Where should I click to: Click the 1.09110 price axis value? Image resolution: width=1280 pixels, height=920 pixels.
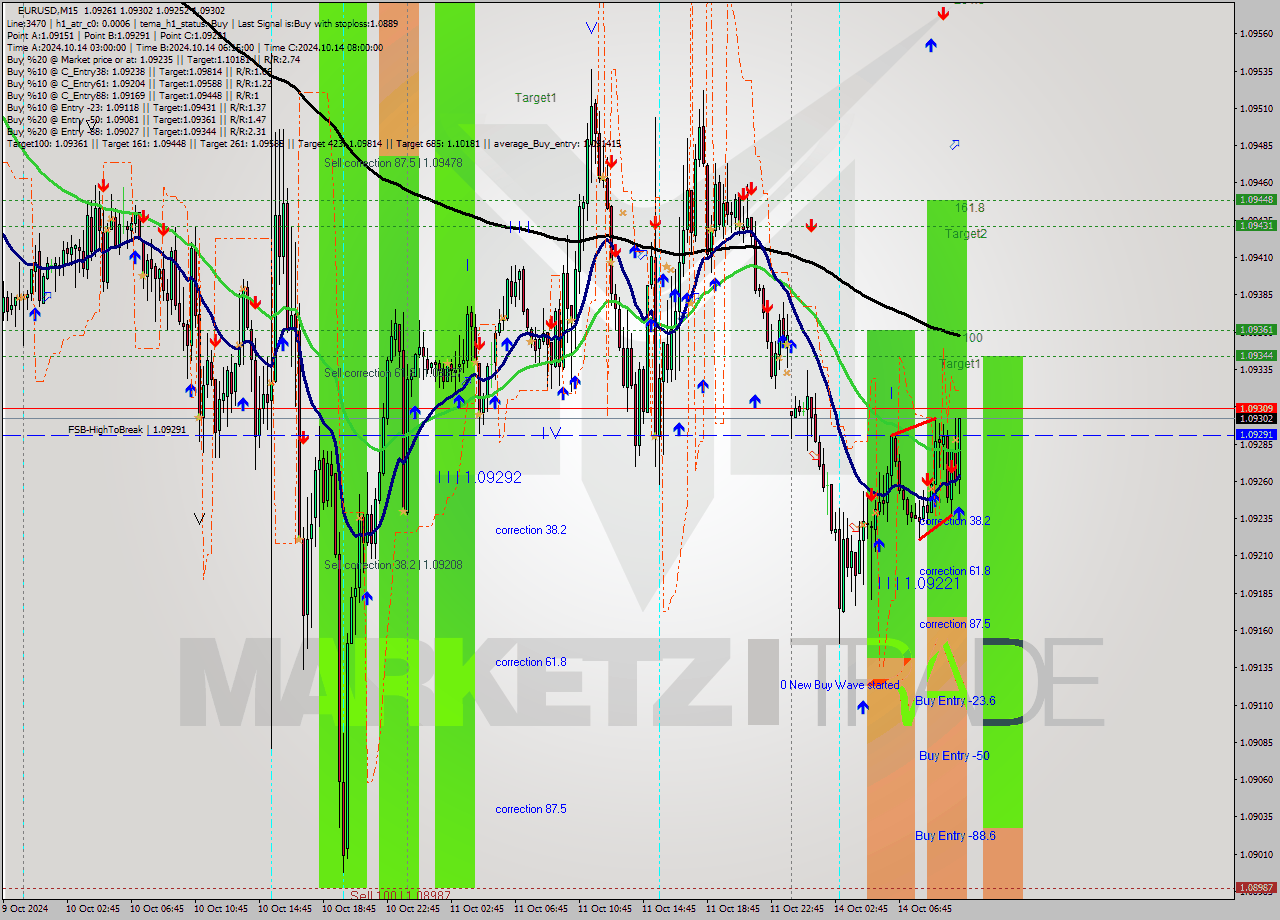tap(1256, 705)
